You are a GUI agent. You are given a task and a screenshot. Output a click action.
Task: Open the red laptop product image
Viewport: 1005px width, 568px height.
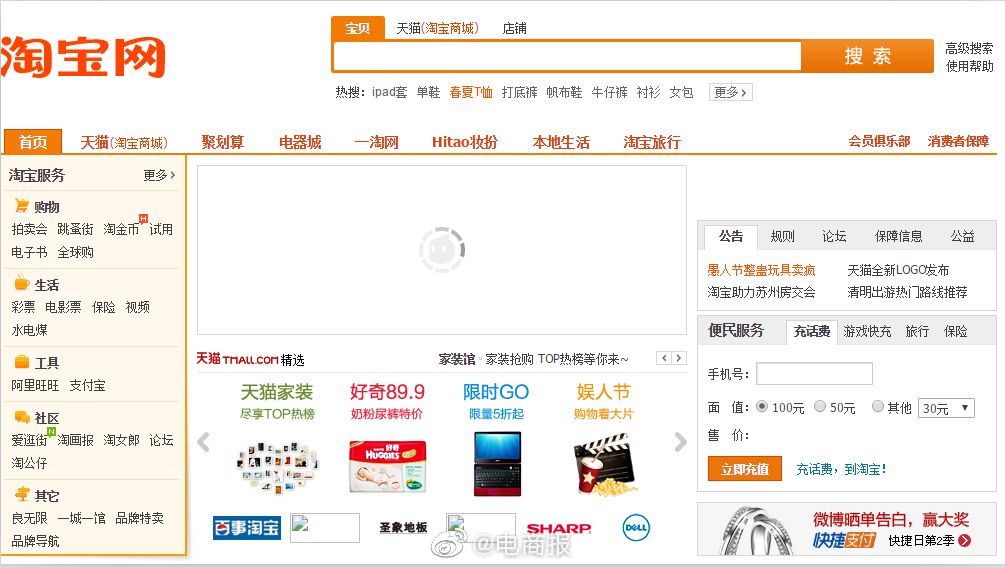tap(497, 464)
